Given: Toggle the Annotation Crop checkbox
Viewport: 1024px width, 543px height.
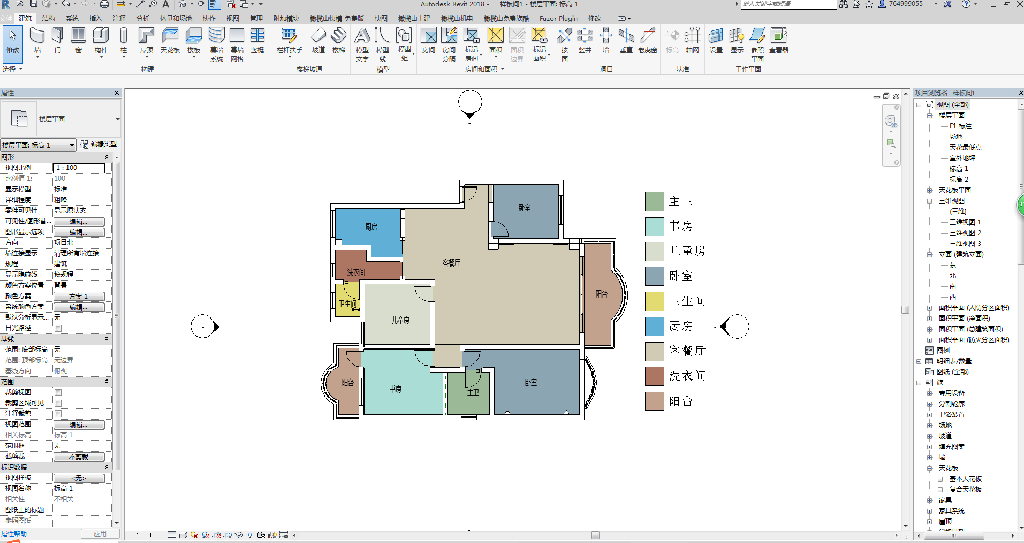Looking at the screenshot, I should 58,413.
